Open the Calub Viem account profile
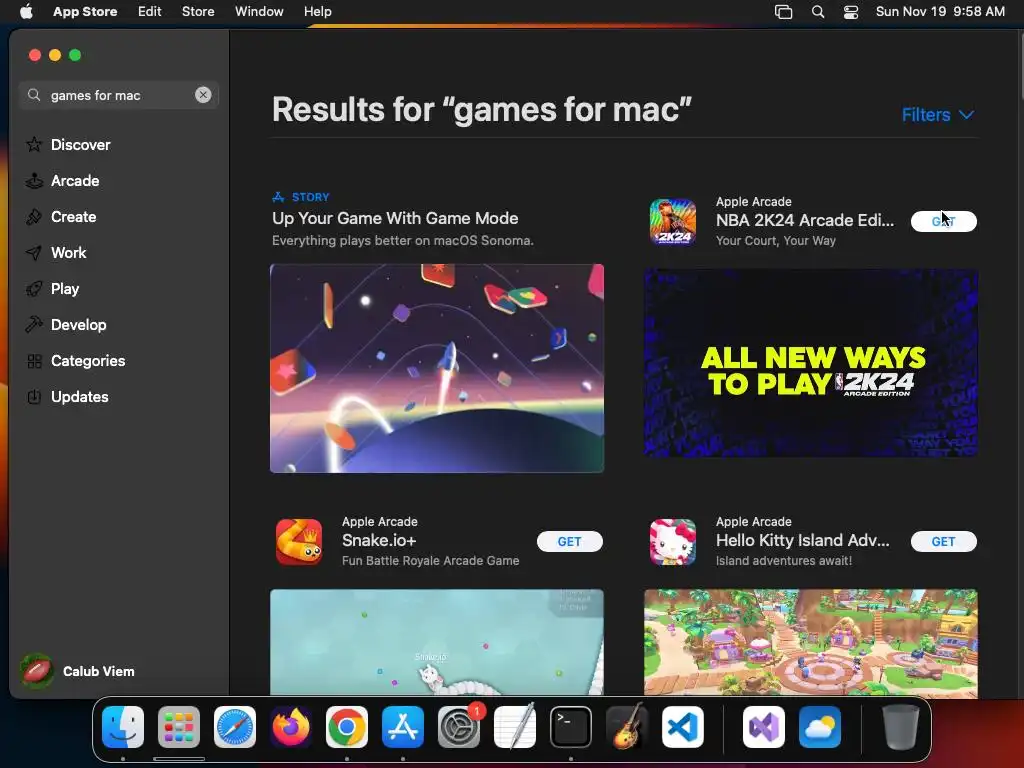 point(77,671)
